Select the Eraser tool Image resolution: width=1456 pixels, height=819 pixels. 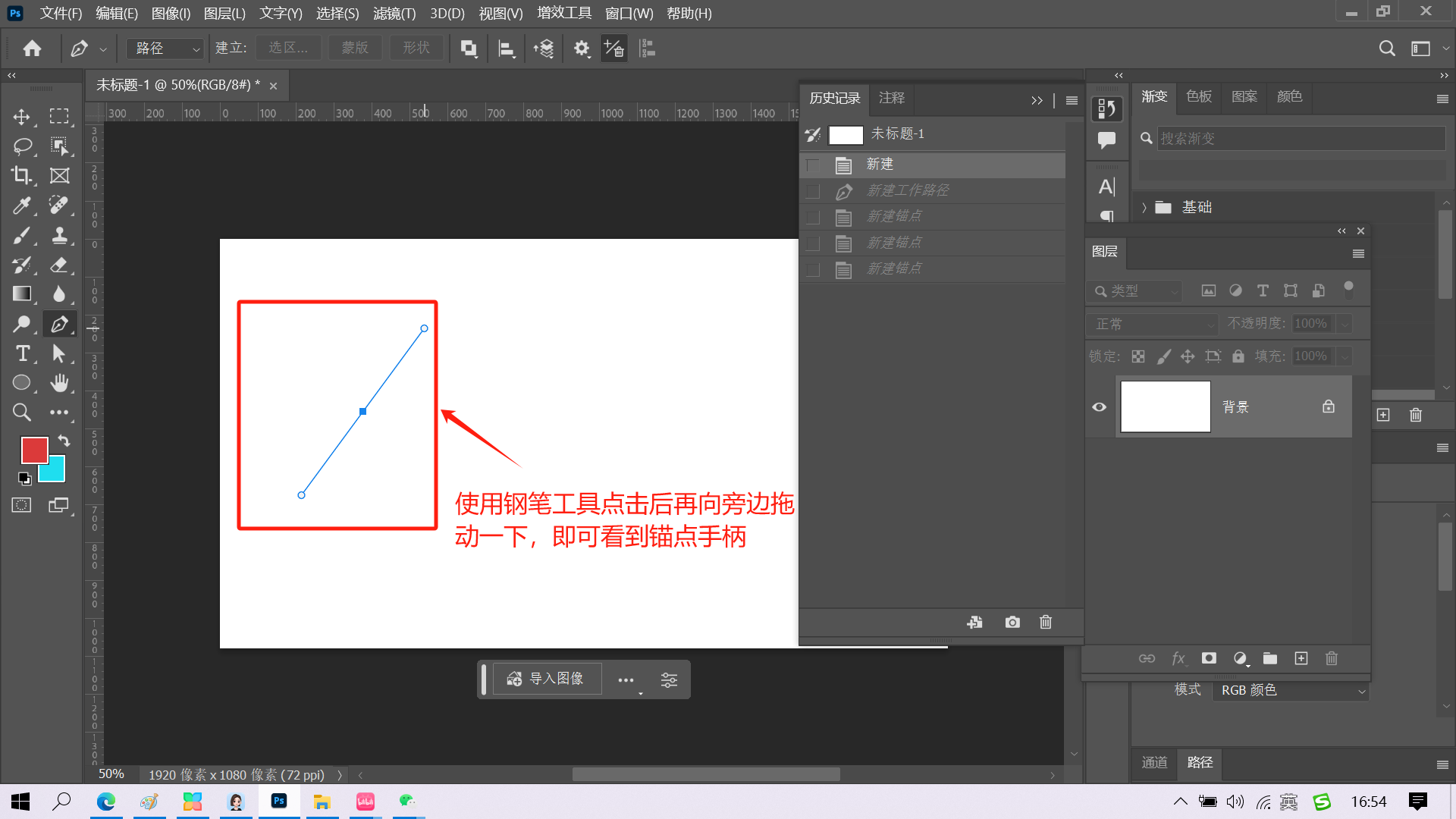tap(59, 265)
